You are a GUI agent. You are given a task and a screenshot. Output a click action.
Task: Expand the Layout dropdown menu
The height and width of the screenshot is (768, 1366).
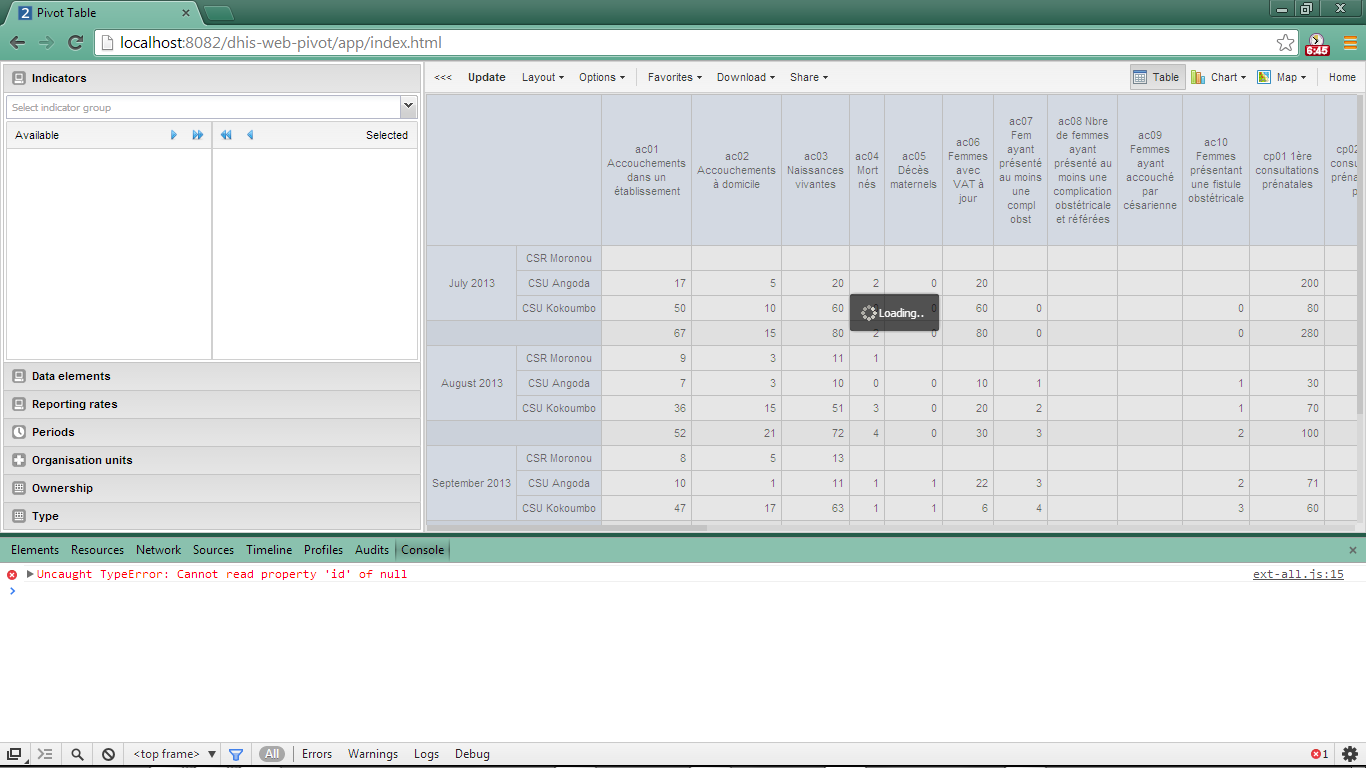coord(542,77)
